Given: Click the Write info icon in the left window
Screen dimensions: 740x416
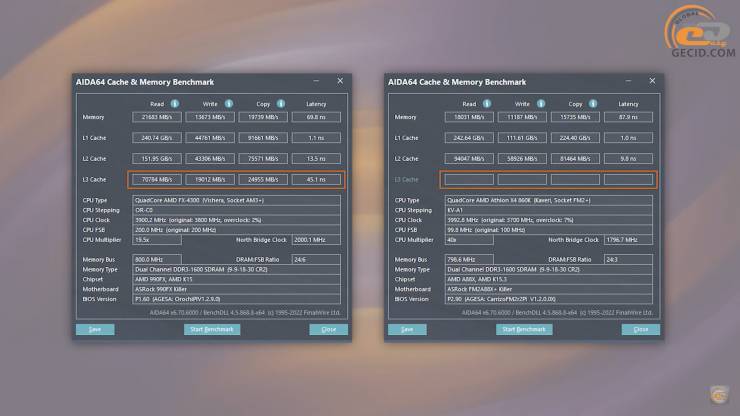Looking at the screenshot, I should (x=229, y=103).
